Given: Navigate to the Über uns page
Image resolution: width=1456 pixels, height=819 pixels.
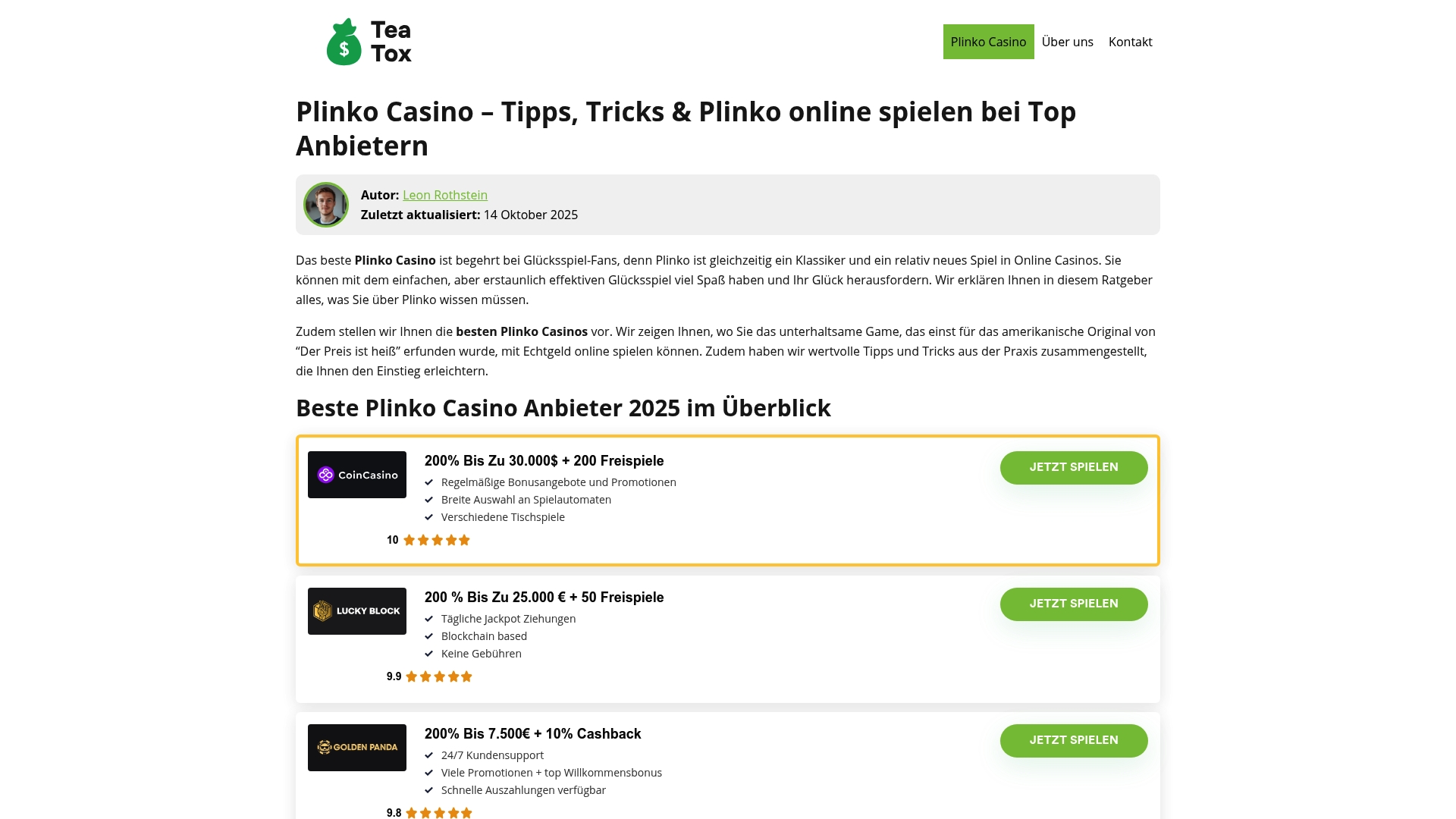Looking at the screenshot, I should click(x=1067, y=42).
